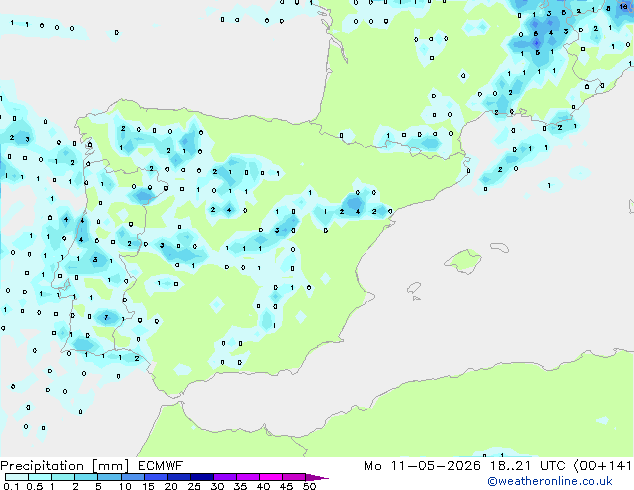The image size is (634, 490).
Task: Click the "0.5" legend scale label
Action: tap(35, 486)
